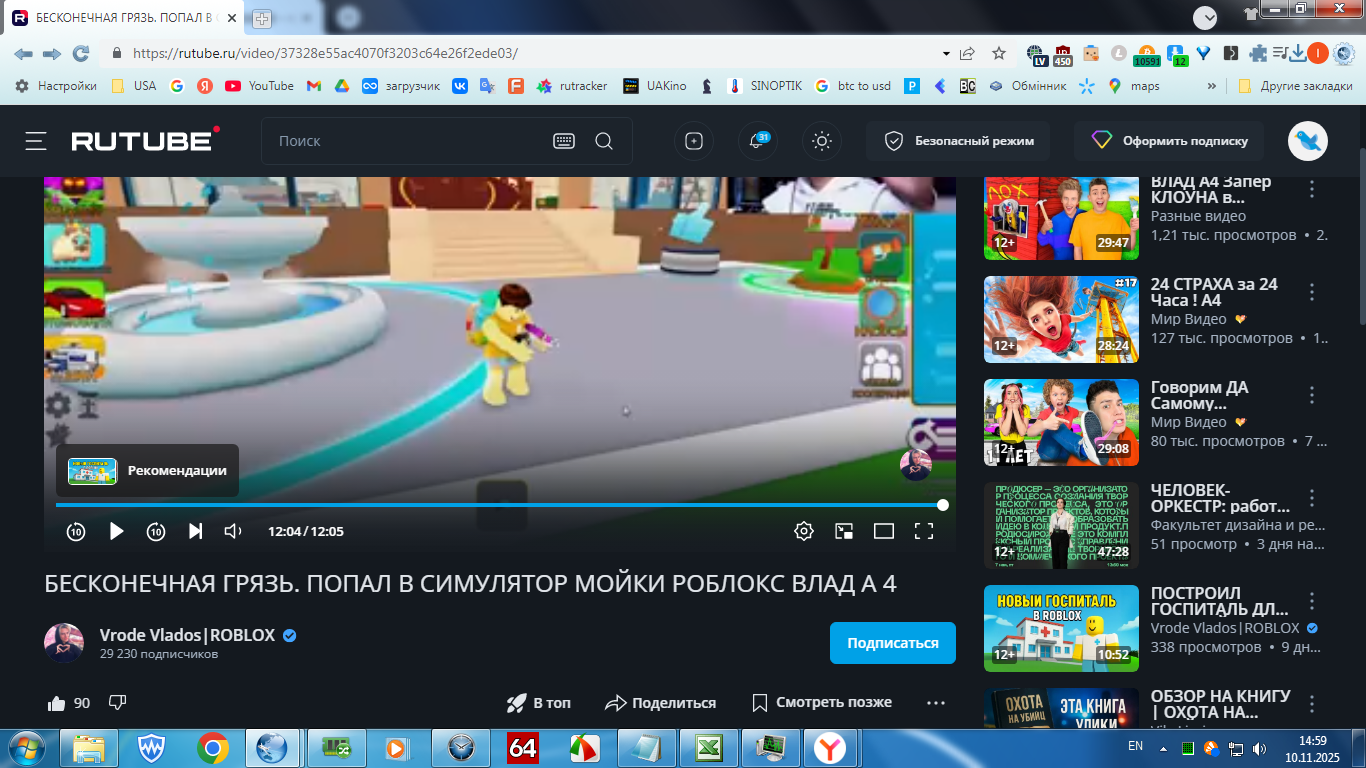
Task: Dislike the video
Action: [x=117, y=703]
